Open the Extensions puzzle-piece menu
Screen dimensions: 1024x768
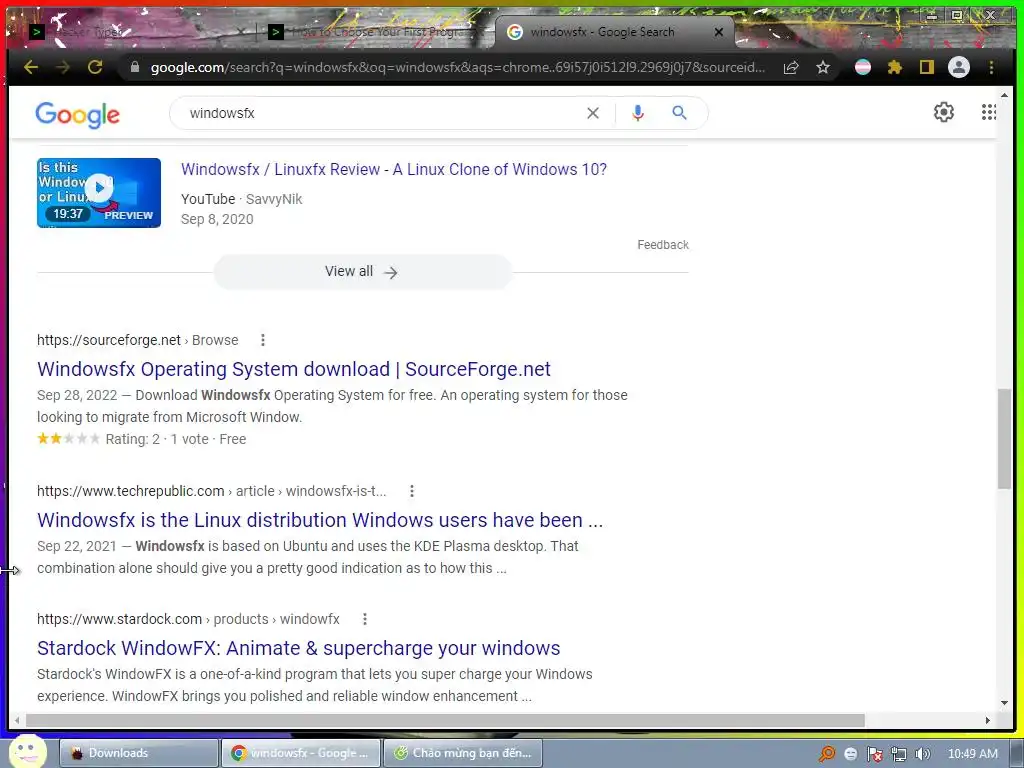pos(895,67)
